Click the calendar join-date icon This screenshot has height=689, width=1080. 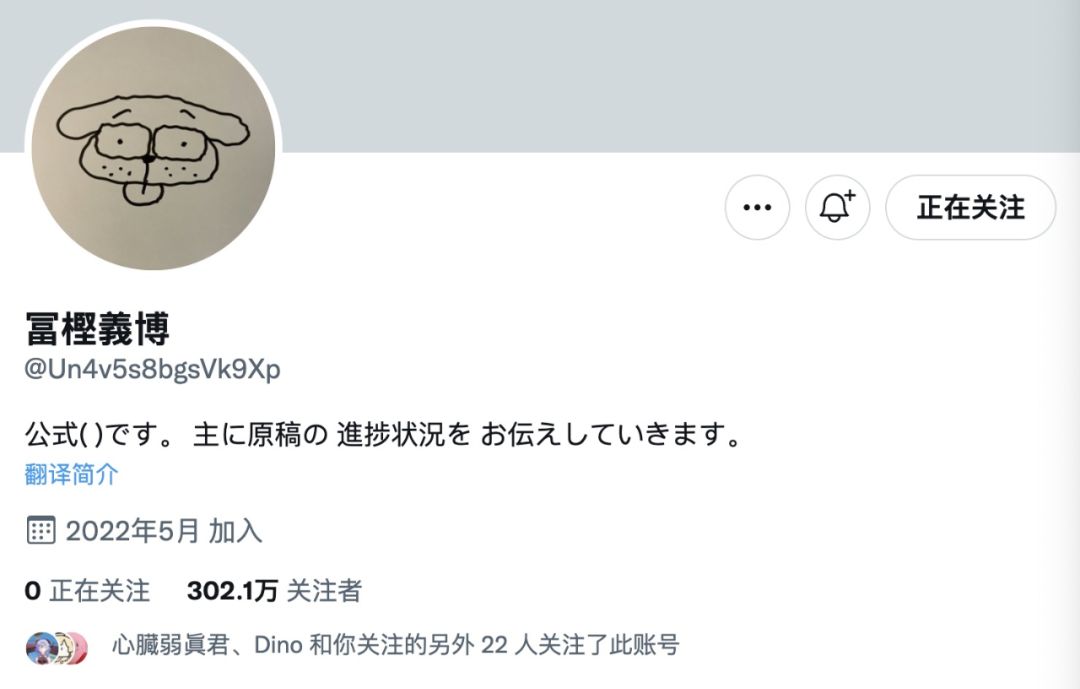[x=41, y=531]
